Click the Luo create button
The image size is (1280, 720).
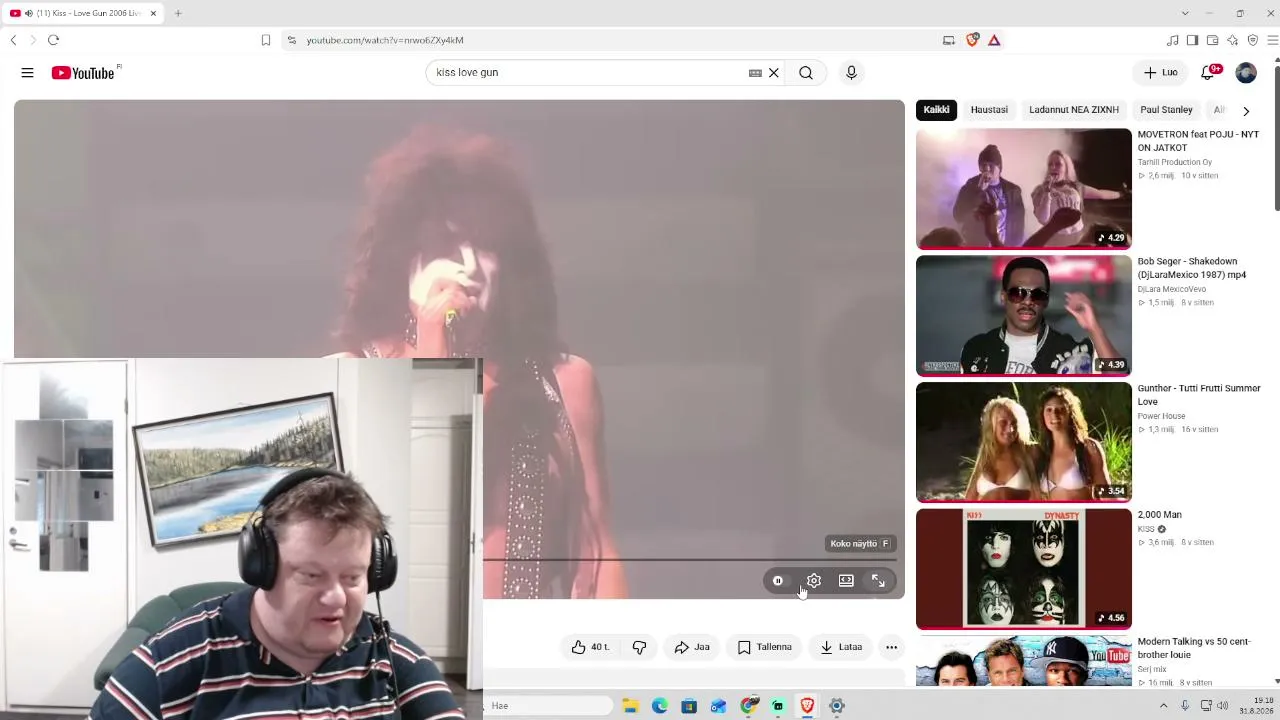(1161, 73)
